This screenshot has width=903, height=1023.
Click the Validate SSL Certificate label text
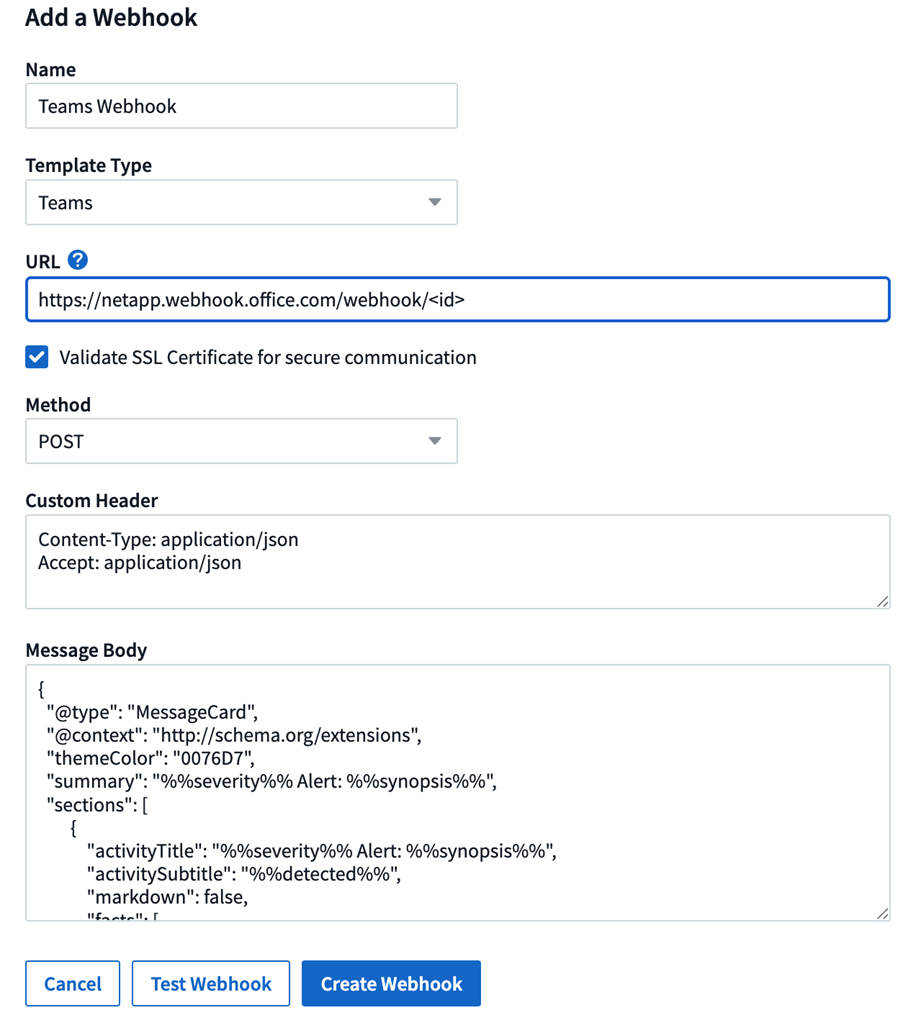pos(268,357)
